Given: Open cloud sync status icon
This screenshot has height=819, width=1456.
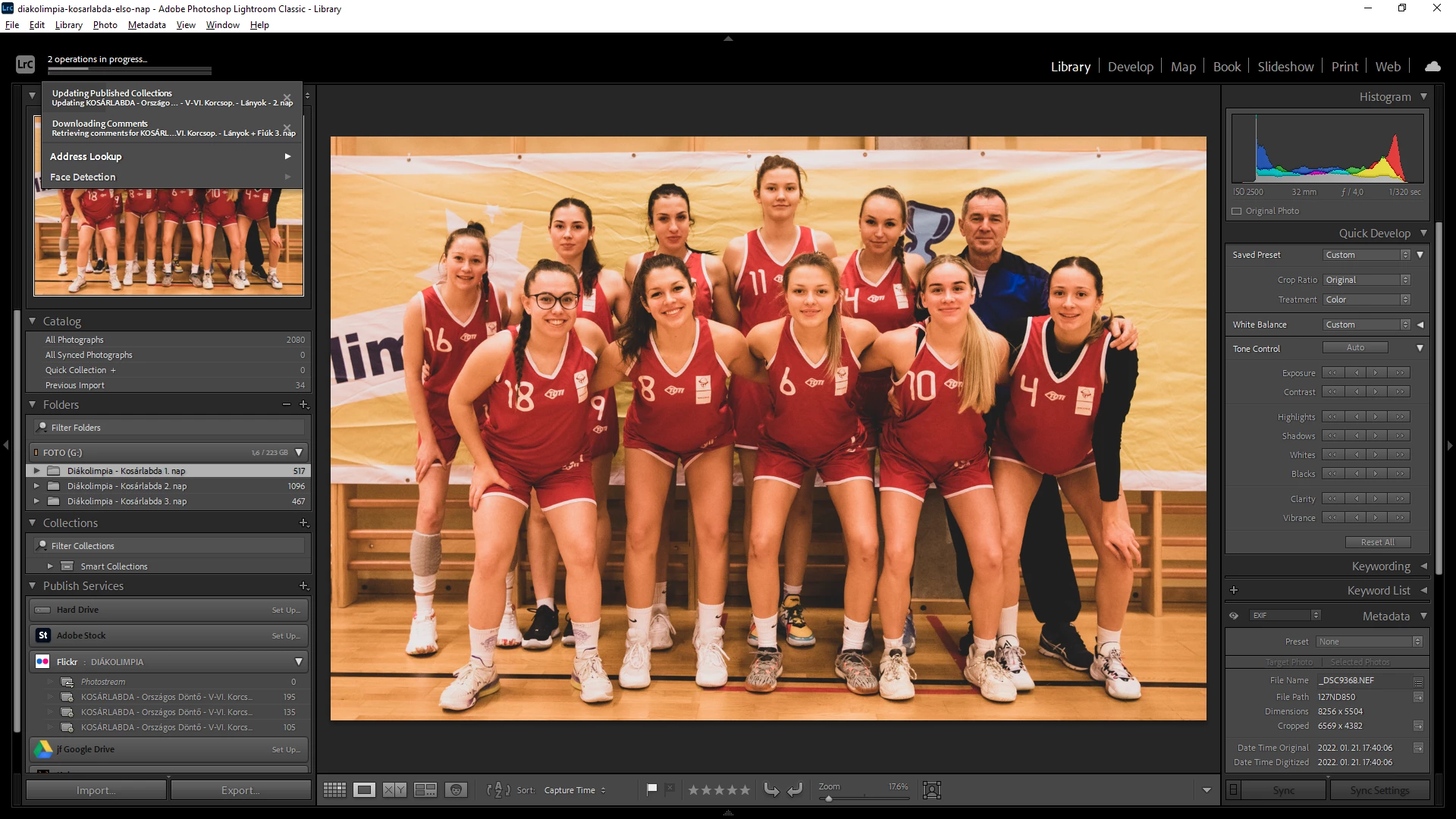Looking at the screenshot, I should [1432, 67].
